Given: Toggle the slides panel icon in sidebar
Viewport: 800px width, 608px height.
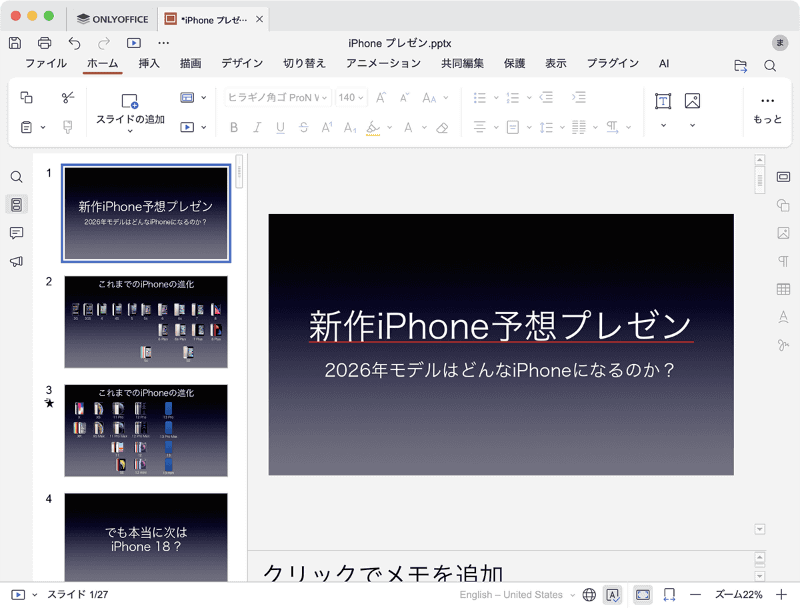Looking at the screenshot, I should pos(16,205).
